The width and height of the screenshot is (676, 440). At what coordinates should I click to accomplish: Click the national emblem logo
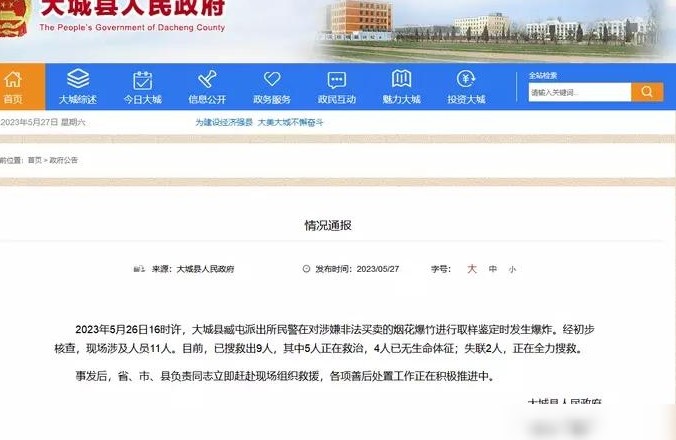click(x=15, y=19)
